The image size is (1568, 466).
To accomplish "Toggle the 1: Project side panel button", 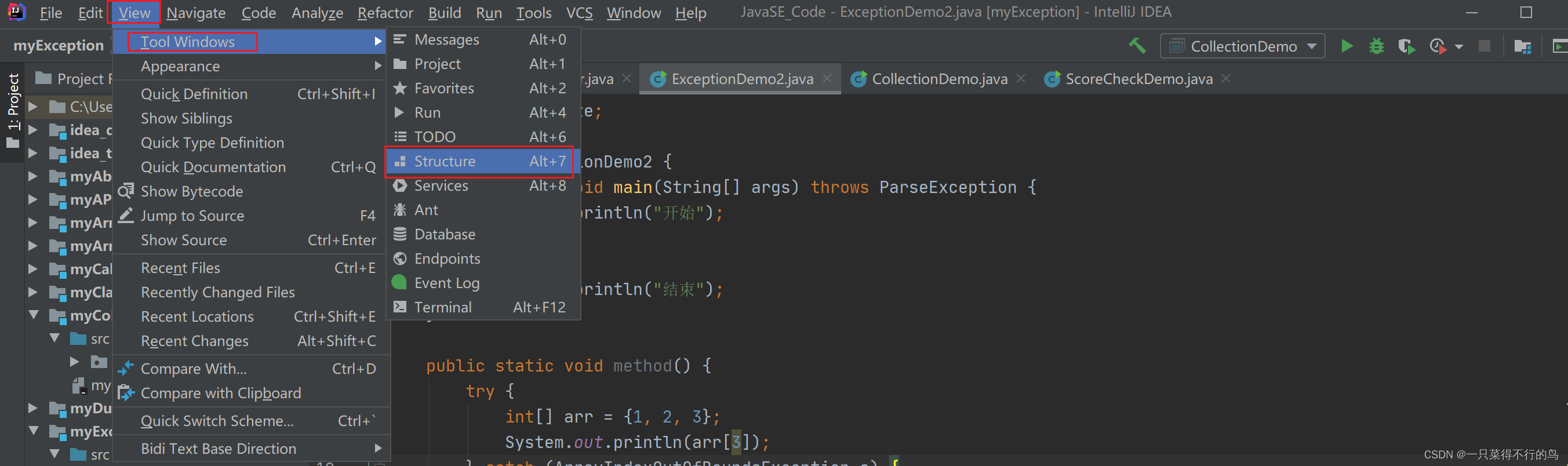I will coord(13,111).
